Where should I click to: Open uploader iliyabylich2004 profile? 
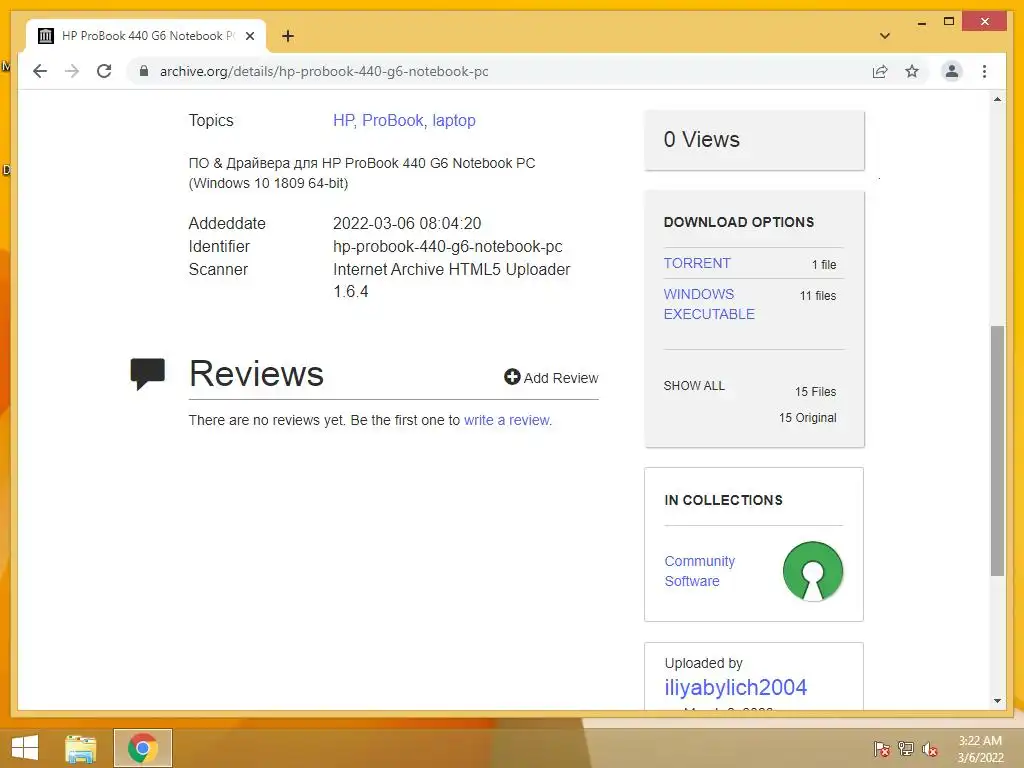tap(735, 687)
